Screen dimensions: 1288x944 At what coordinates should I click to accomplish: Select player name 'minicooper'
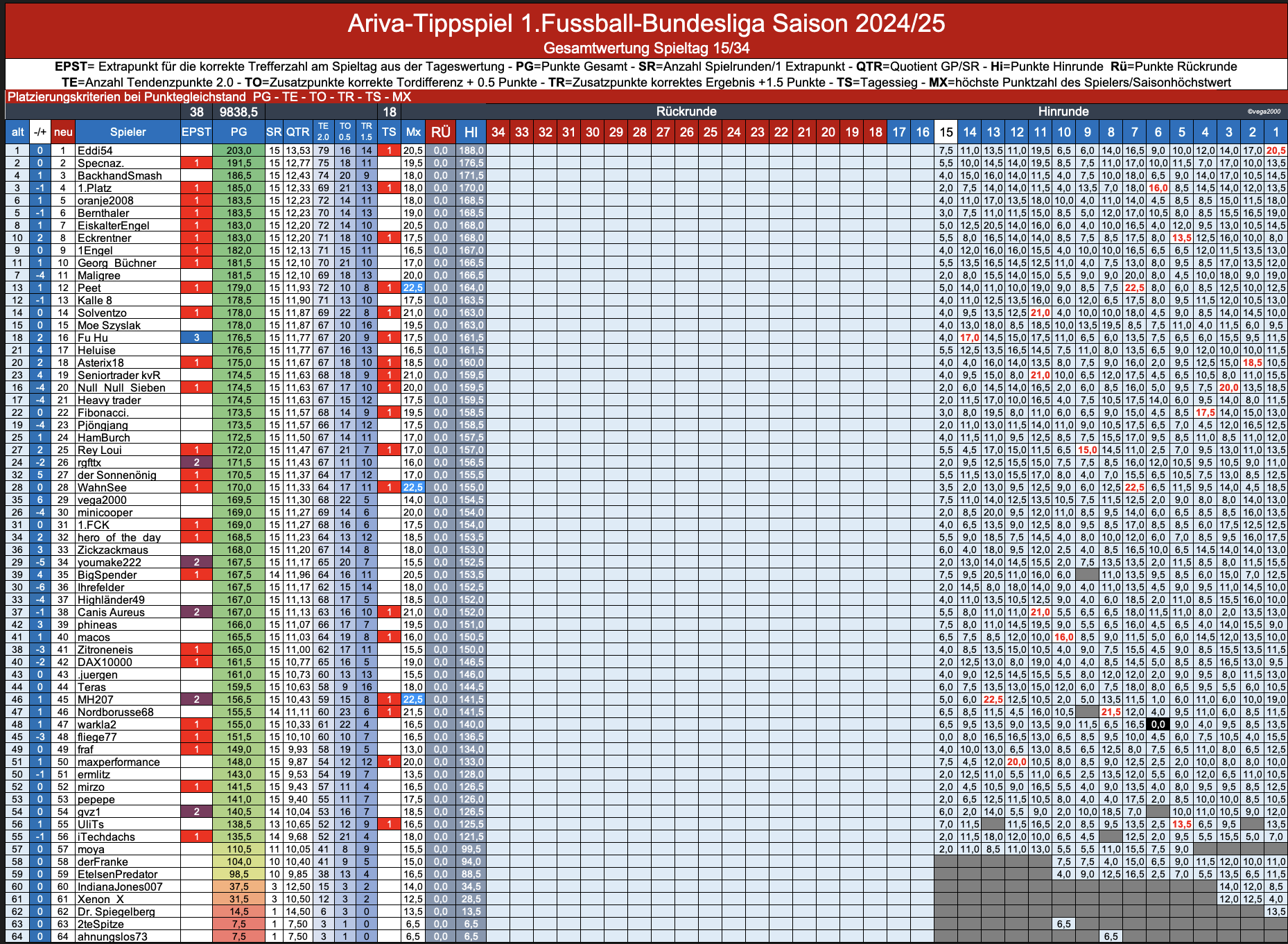[105, 512]
